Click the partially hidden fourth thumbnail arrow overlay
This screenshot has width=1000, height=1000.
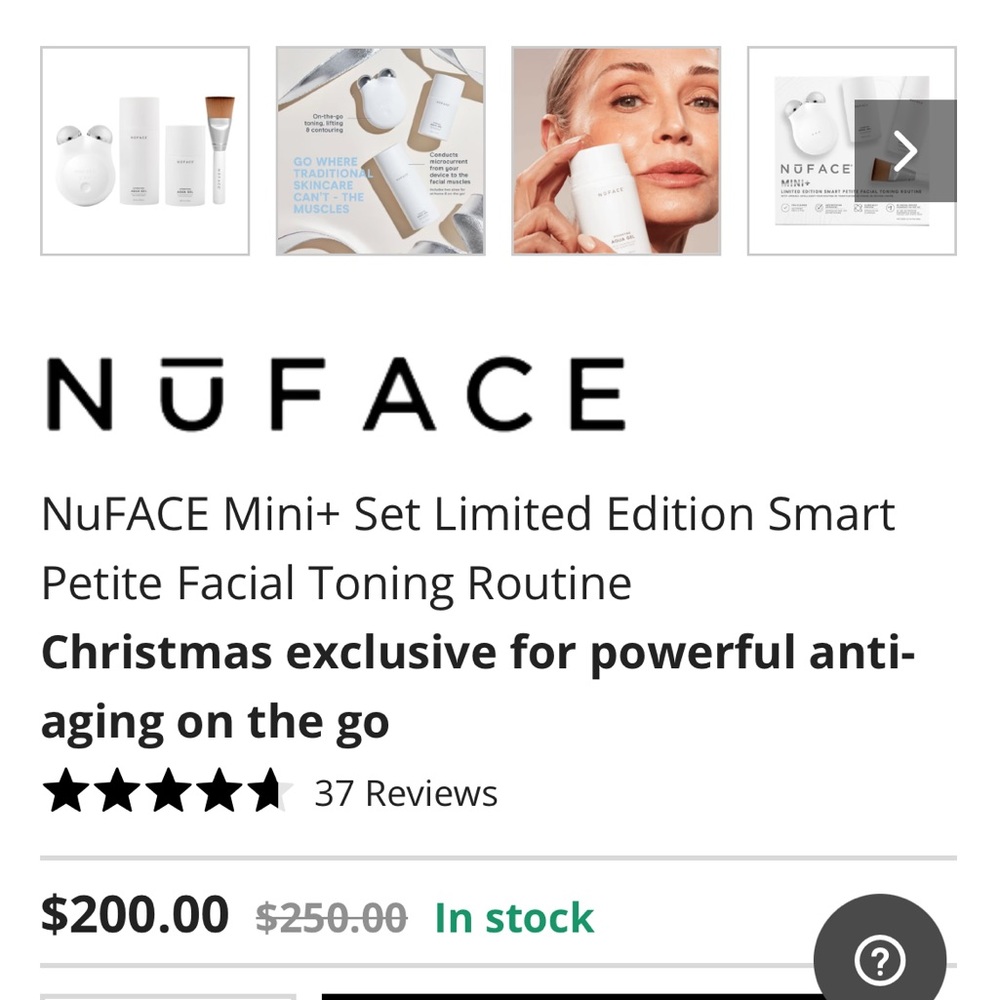[906, 149]
